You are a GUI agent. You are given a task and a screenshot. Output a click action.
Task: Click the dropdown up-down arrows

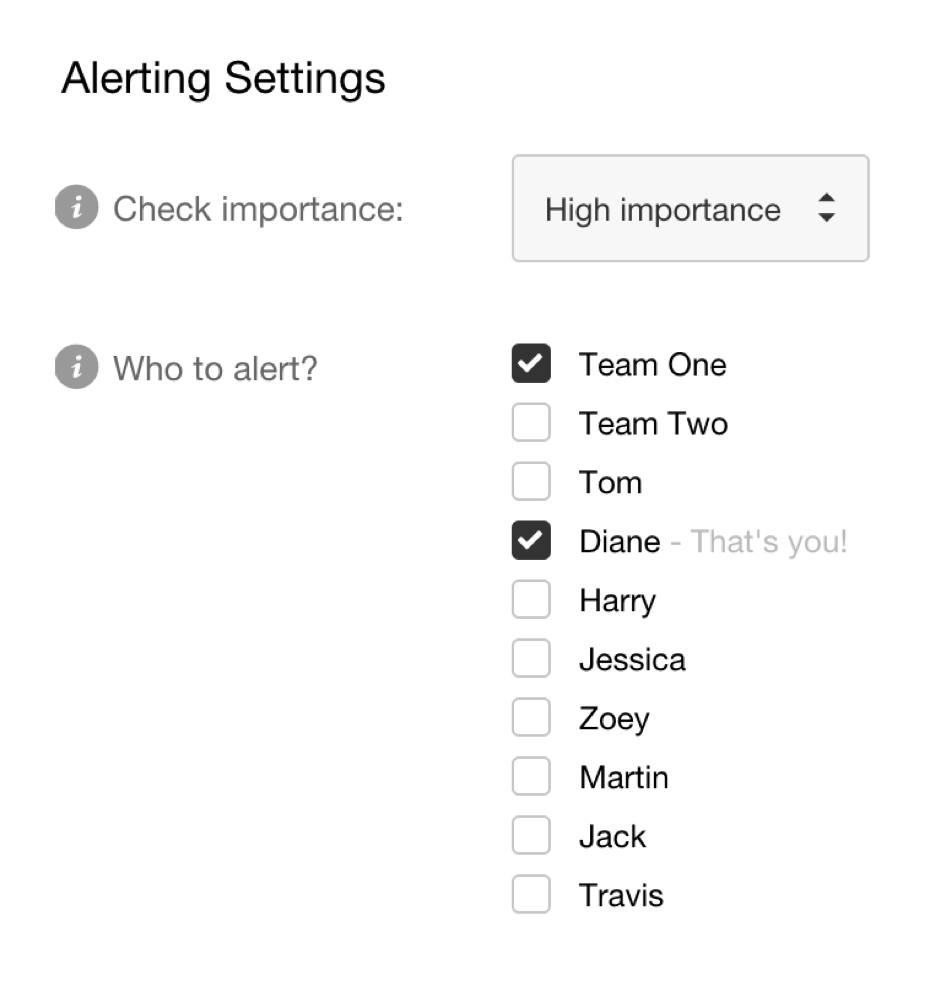click(x=826, y=209)
